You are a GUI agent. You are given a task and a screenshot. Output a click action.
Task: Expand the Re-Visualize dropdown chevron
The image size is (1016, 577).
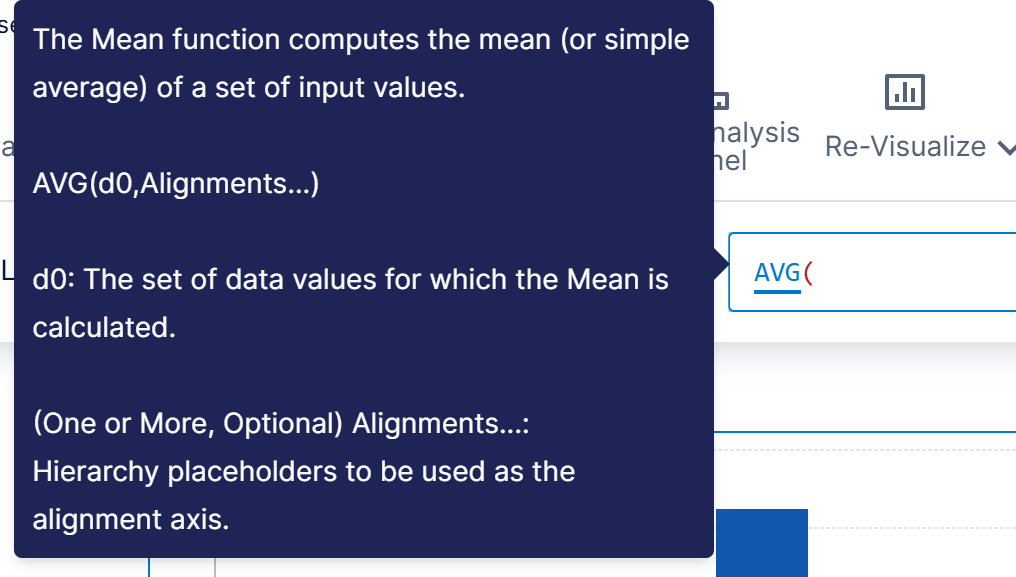(x=1004, y=148)
